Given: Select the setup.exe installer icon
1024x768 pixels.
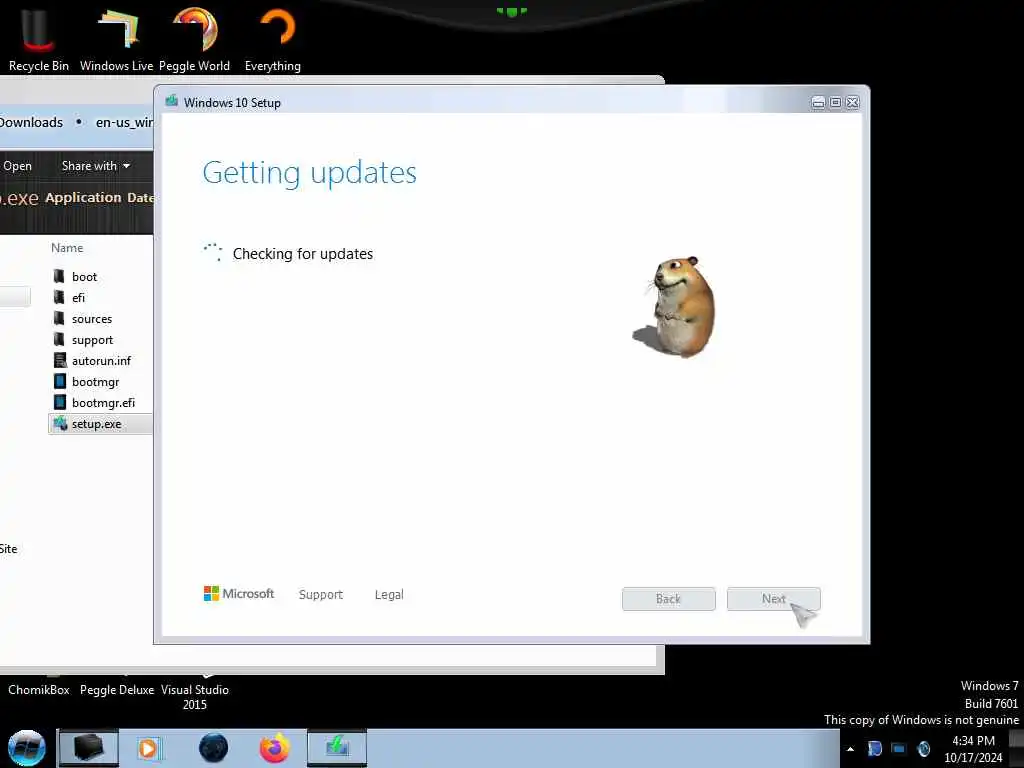Looking at the screenshot, I should coord(60,423).
